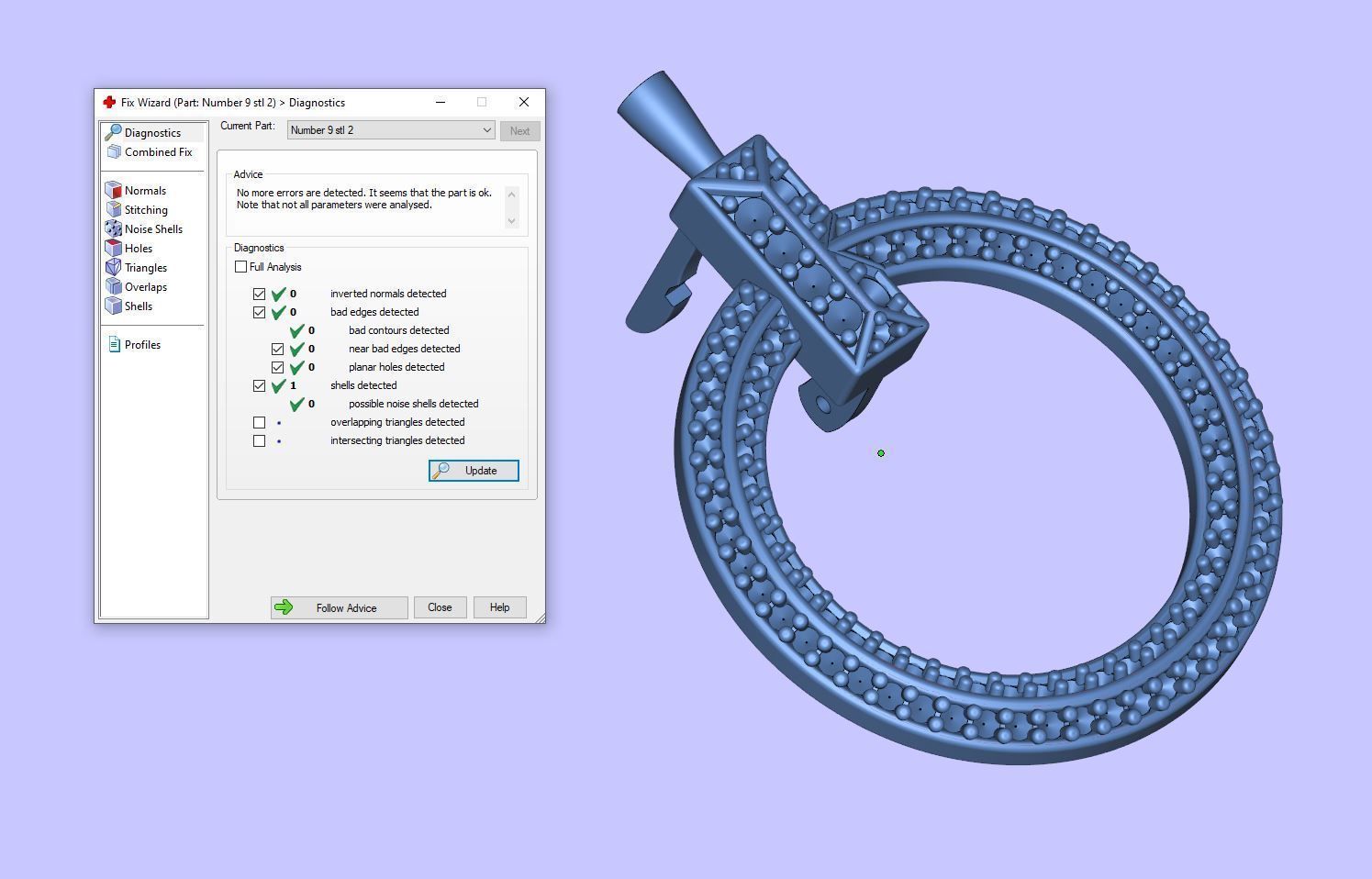Select the Triangles fix icon
The image size is (1372, 879).
coord(114,267)
